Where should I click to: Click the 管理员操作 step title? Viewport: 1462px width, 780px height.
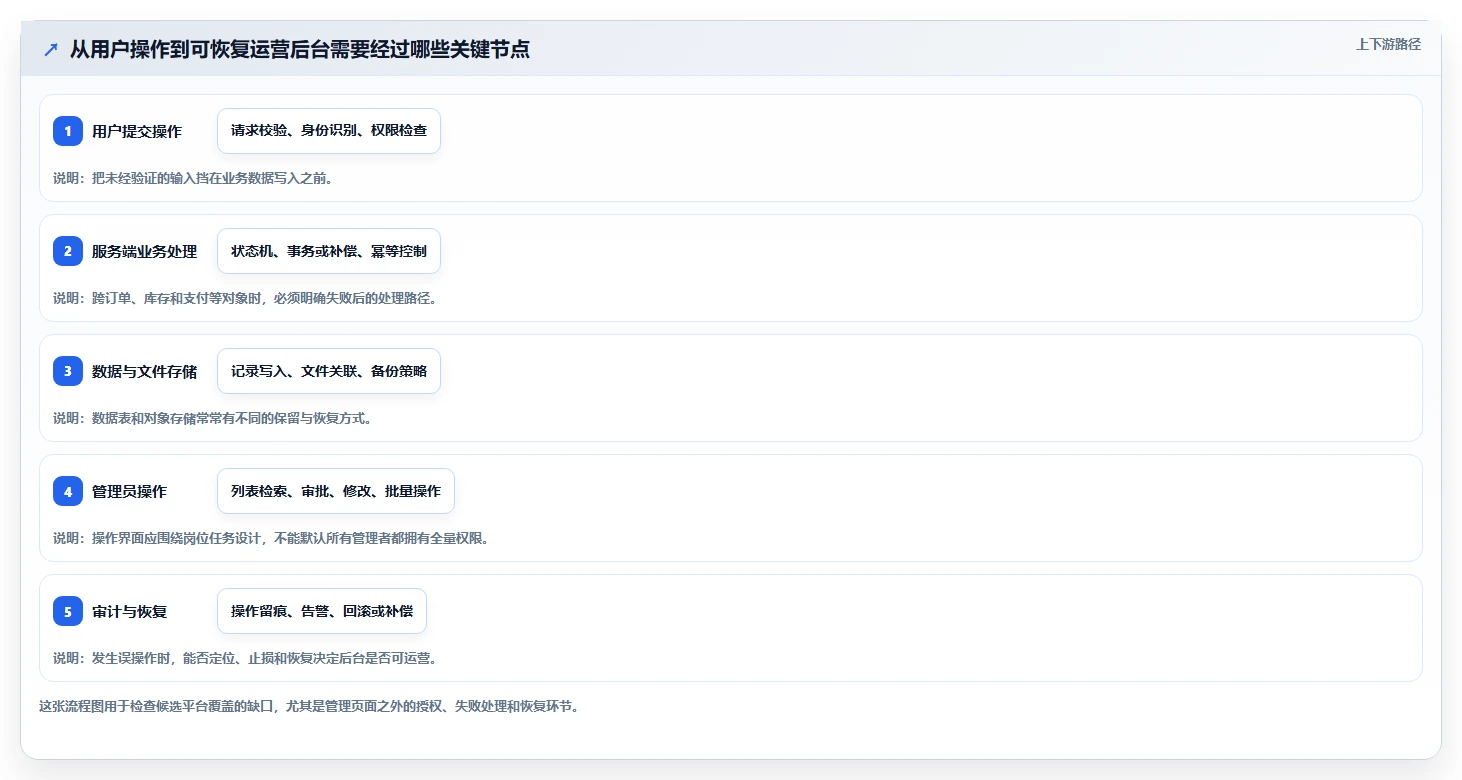(130, 492)
